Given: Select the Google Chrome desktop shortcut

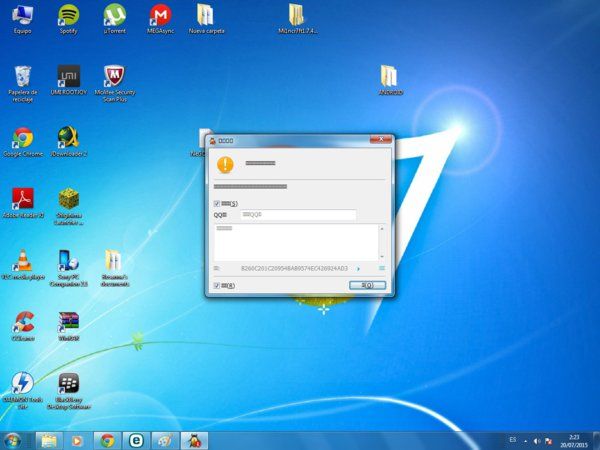Looking at the screenshot, I should 23,142.
